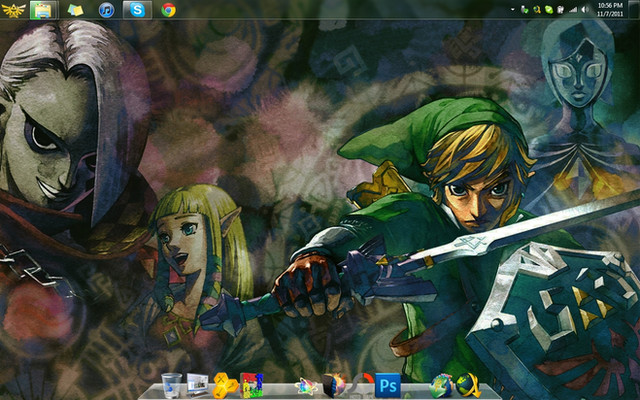Open the flaming globe box dock icon
This screenshot has height=400, width=640.
[x=333, y=385]
